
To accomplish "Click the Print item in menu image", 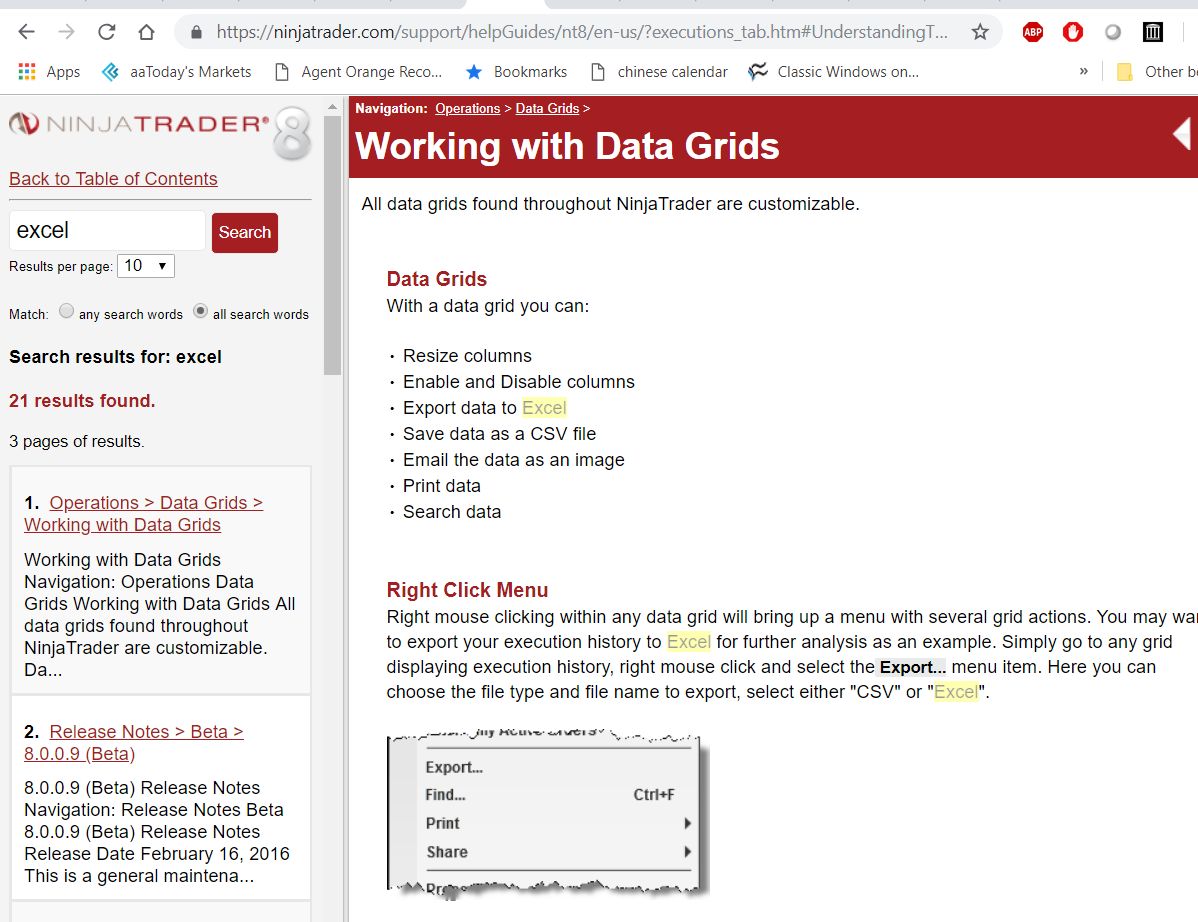I will [442, 823].
